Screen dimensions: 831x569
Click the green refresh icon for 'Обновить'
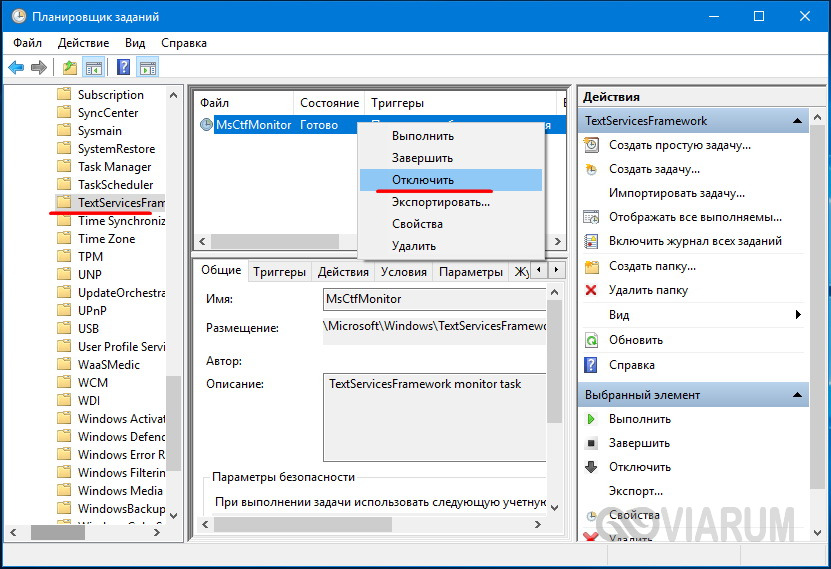point(591,340)
